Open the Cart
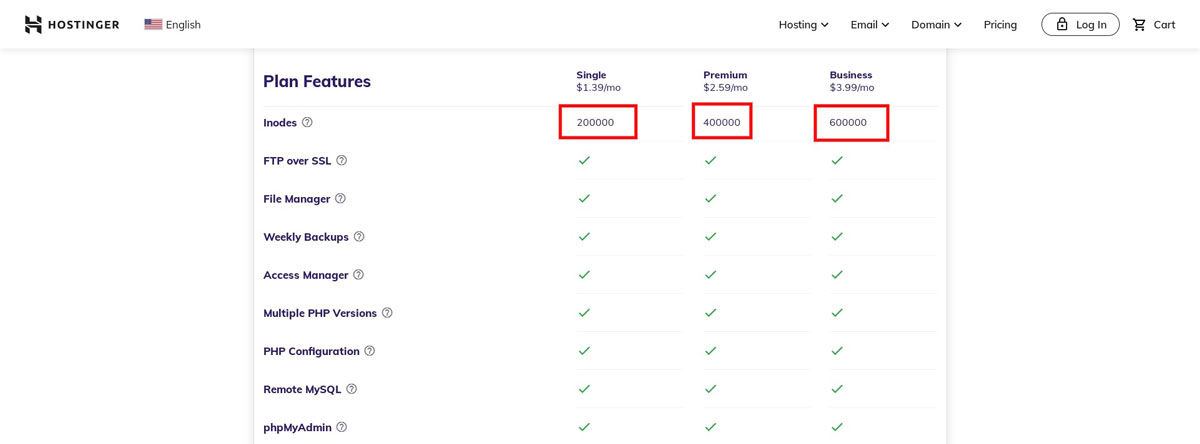The image size is (1200, 444). (1153, 24)
